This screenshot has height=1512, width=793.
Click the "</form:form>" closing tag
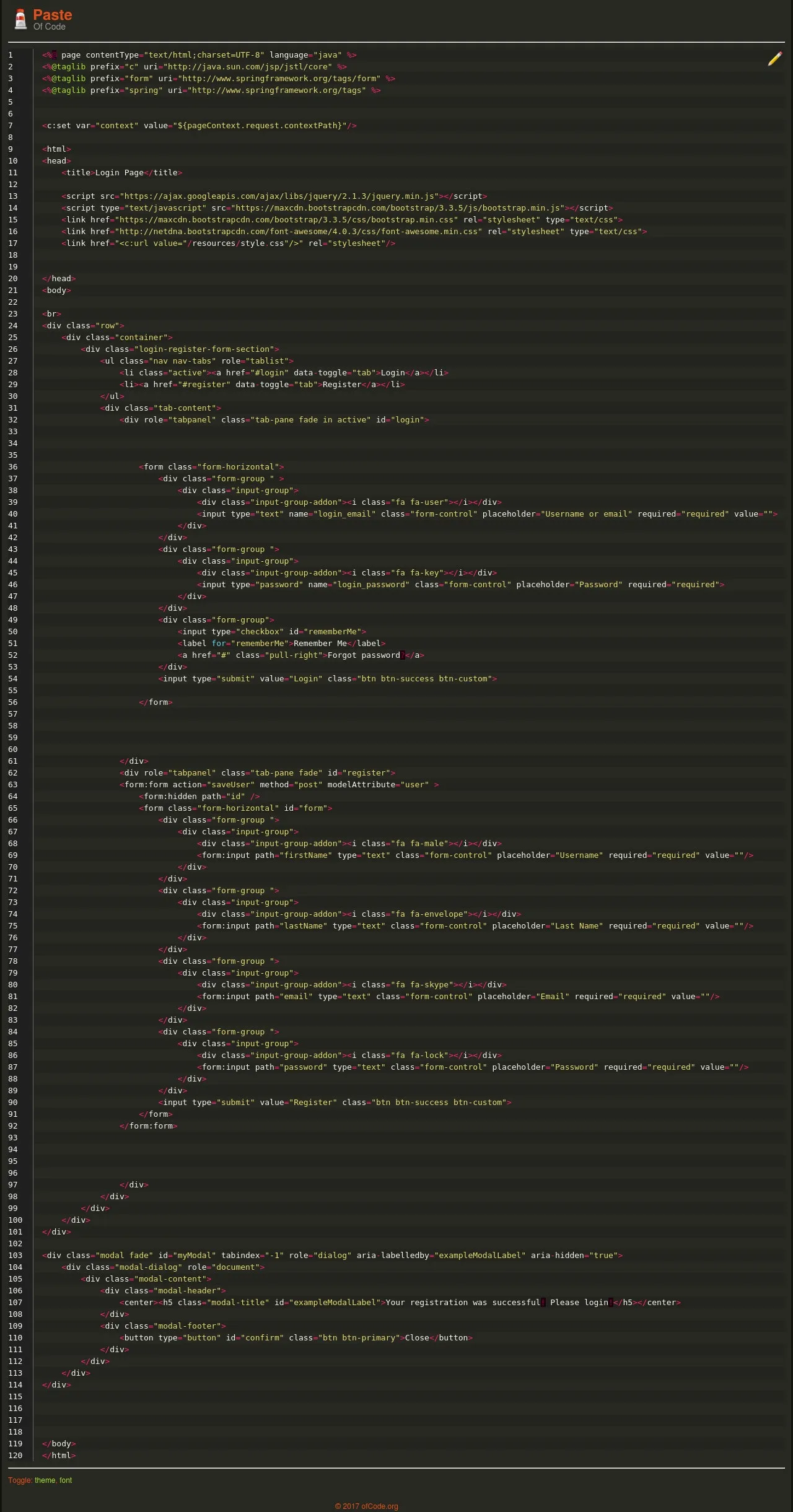149,1126
